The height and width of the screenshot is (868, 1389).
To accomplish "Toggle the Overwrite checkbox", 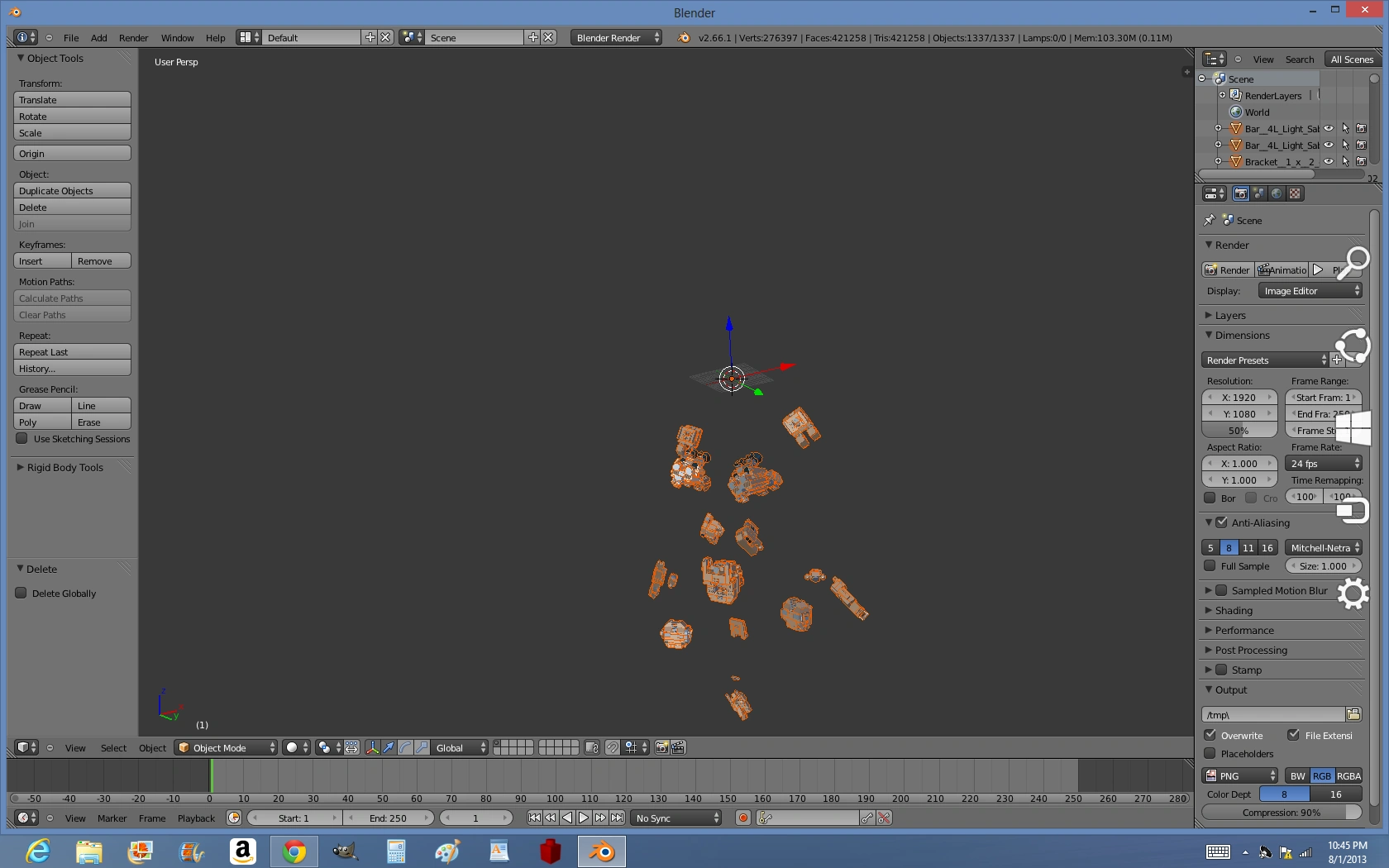I will click(1210, 735).
